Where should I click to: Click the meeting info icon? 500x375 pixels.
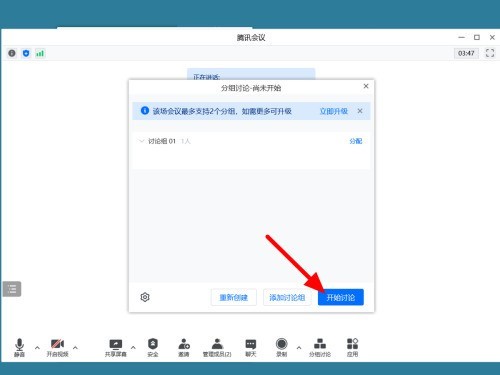tap(12, 53)
